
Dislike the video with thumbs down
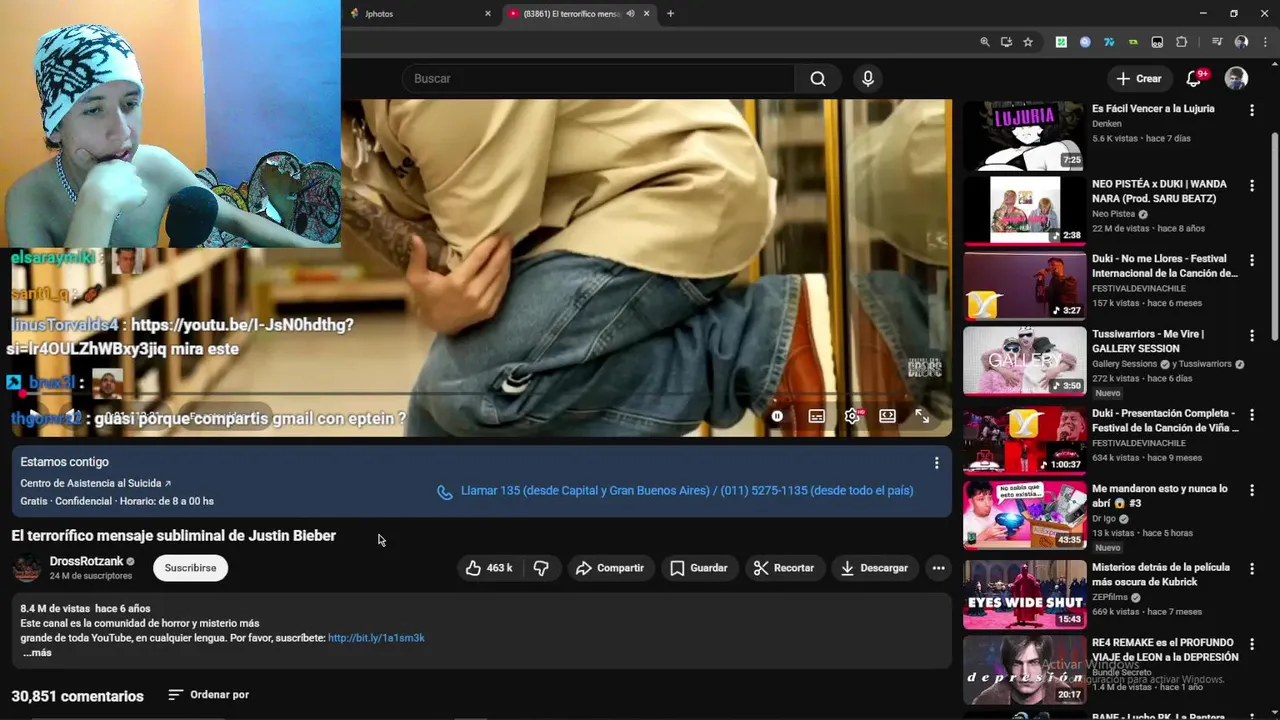541,568
